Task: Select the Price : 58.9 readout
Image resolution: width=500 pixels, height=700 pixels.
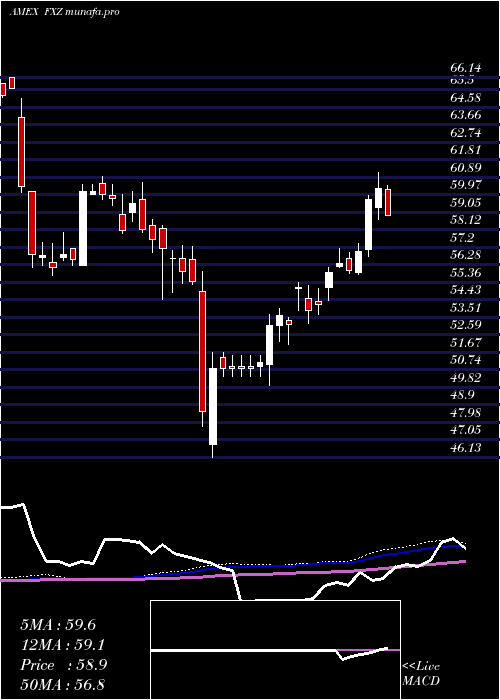Action: point(63,665)
